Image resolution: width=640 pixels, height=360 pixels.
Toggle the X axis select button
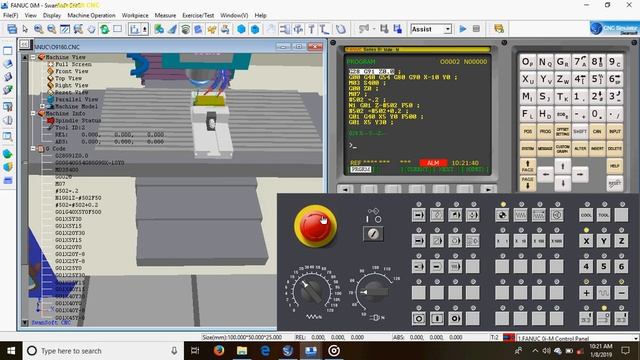[586, 241]
